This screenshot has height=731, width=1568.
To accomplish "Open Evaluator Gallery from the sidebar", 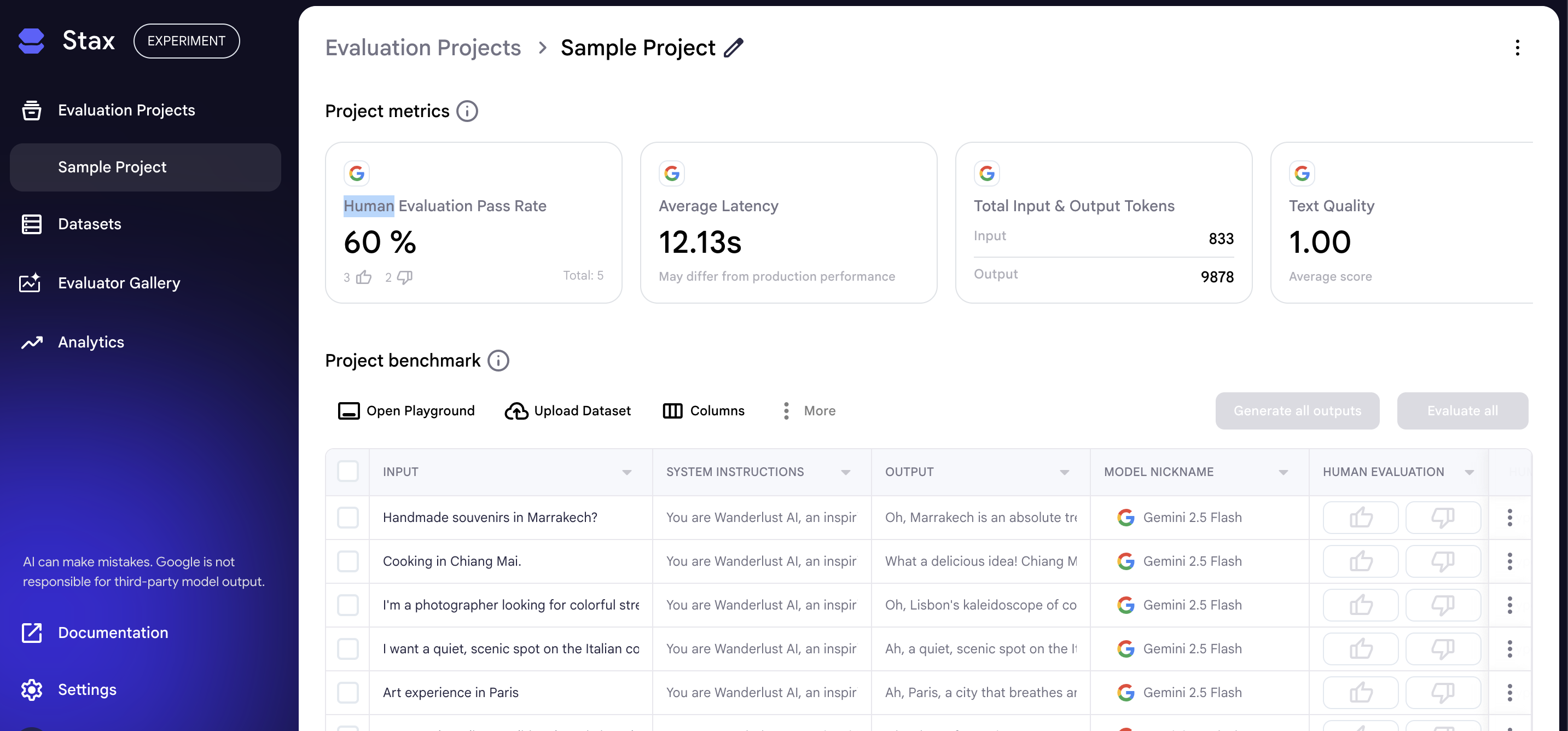I will point(119,283).
